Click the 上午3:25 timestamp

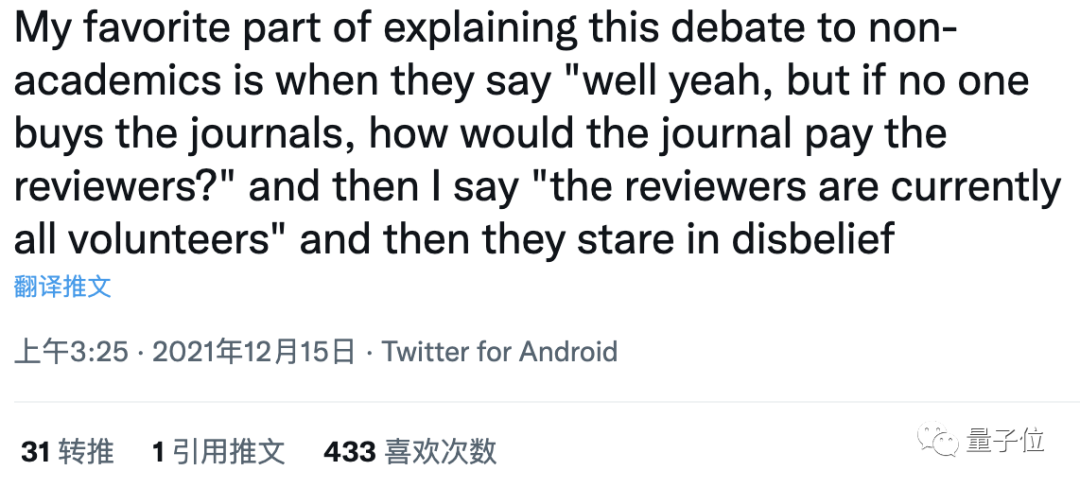tap(71, 352)
